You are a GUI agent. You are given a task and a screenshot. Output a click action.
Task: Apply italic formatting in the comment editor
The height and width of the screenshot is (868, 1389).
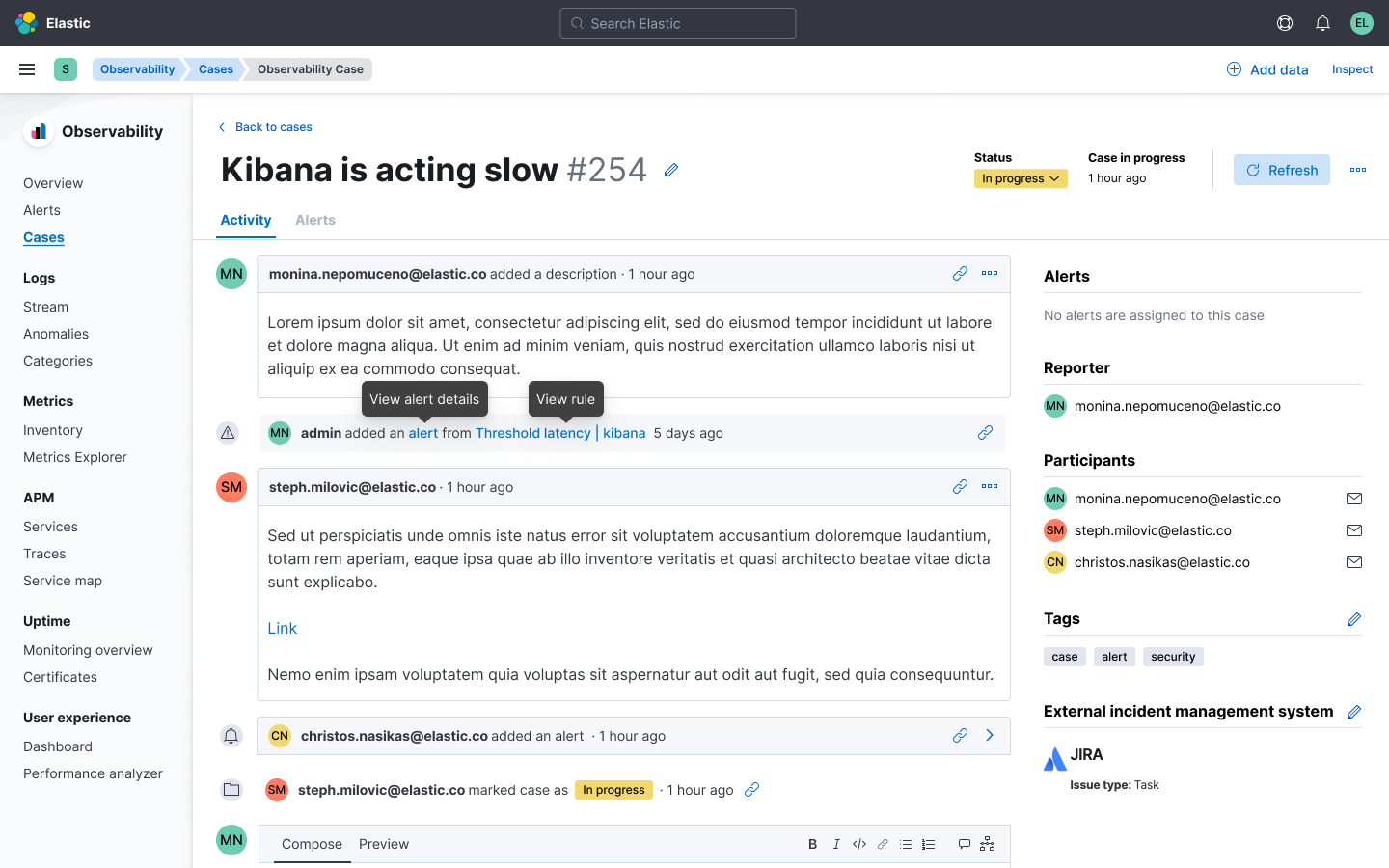836,844
